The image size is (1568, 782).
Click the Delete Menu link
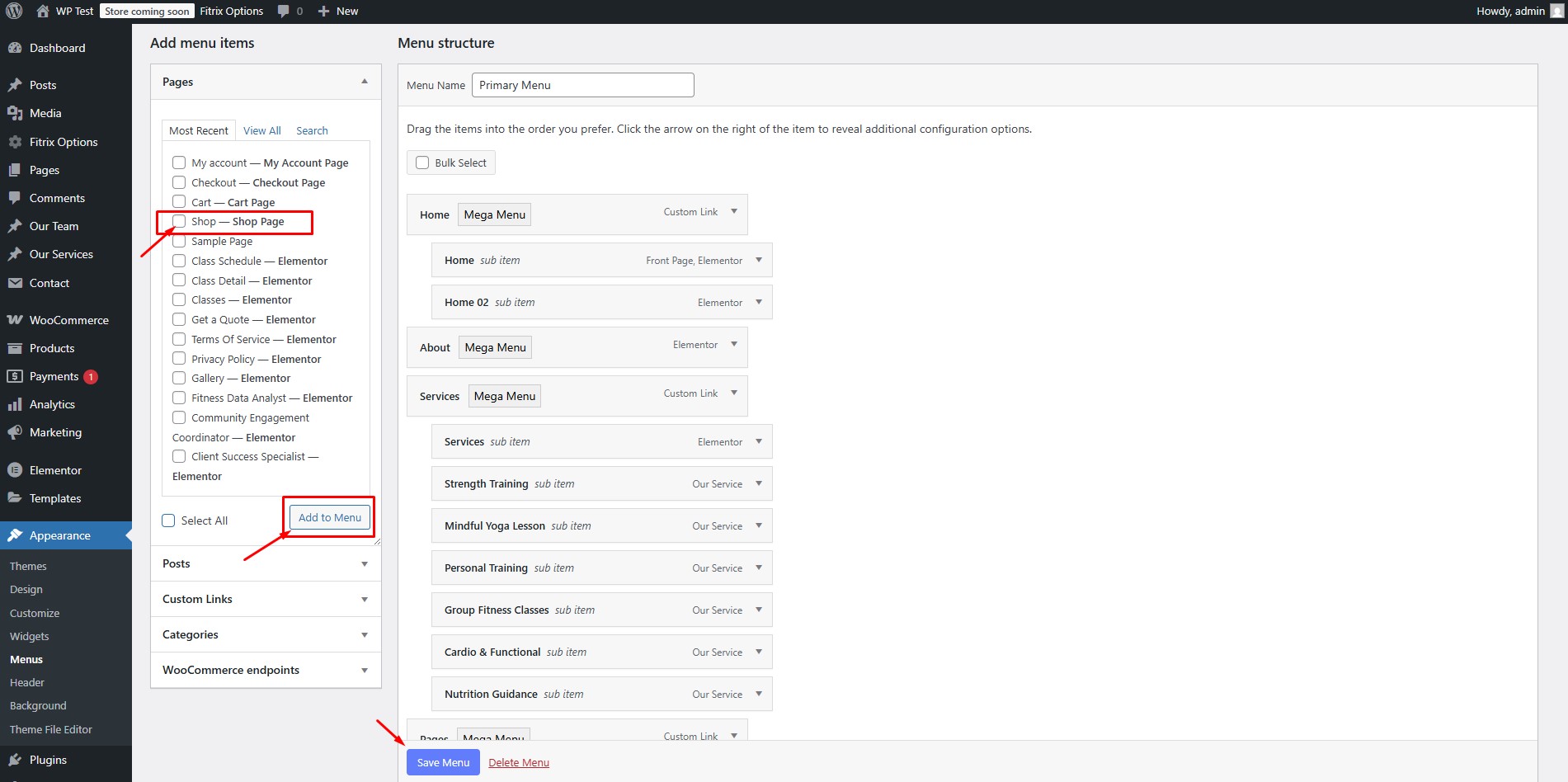519,762
